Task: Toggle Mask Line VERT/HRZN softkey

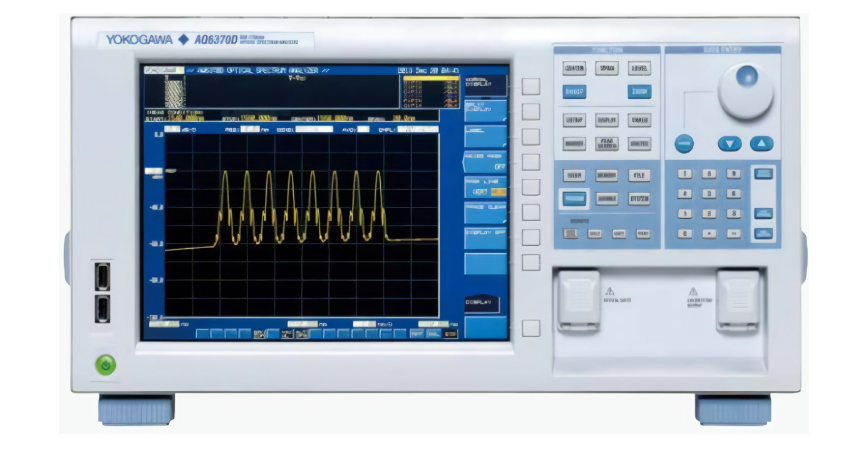Action: pos(486,186)
